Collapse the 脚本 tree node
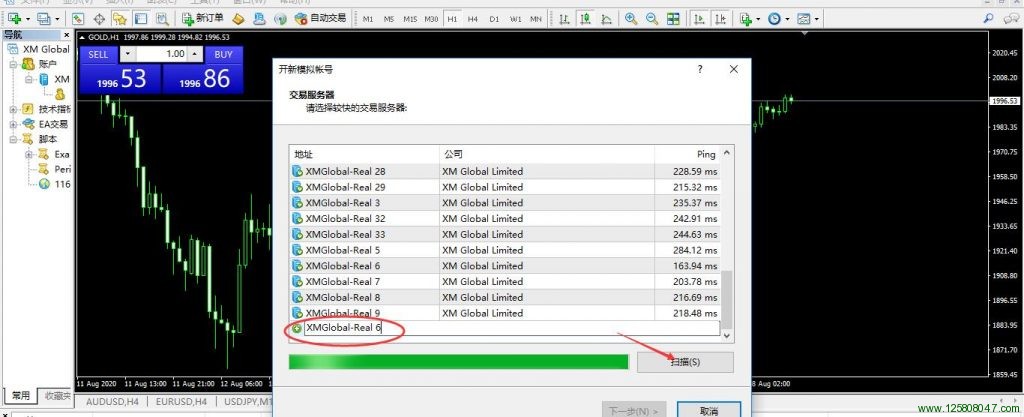Screen dimensions: 1024x417 tap(12, 139)
